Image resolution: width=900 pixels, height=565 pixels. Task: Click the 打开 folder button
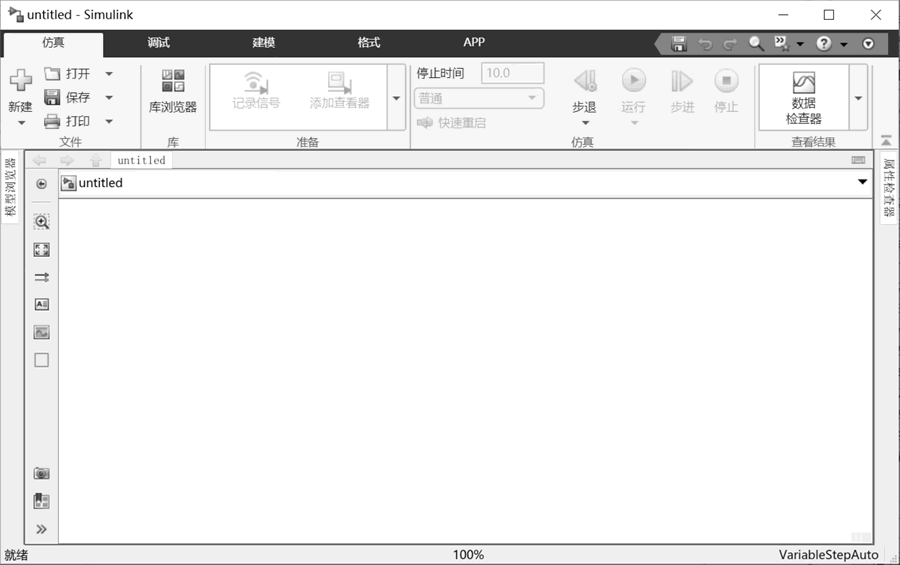click(x=68, y=73)
